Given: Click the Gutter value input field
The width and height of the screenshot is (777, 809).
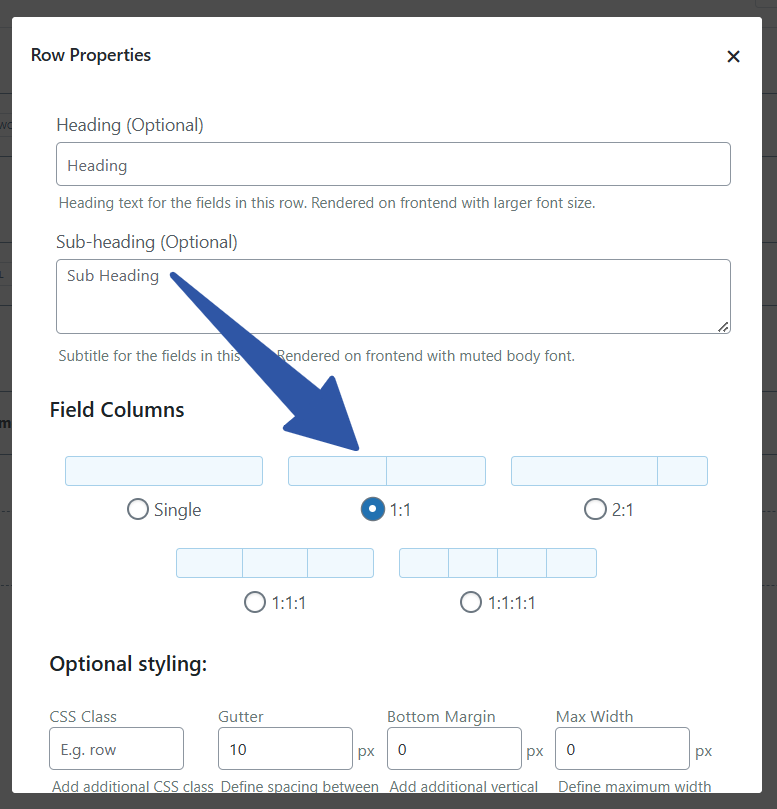Looking at the screenshot, I should tap(285, 749).
